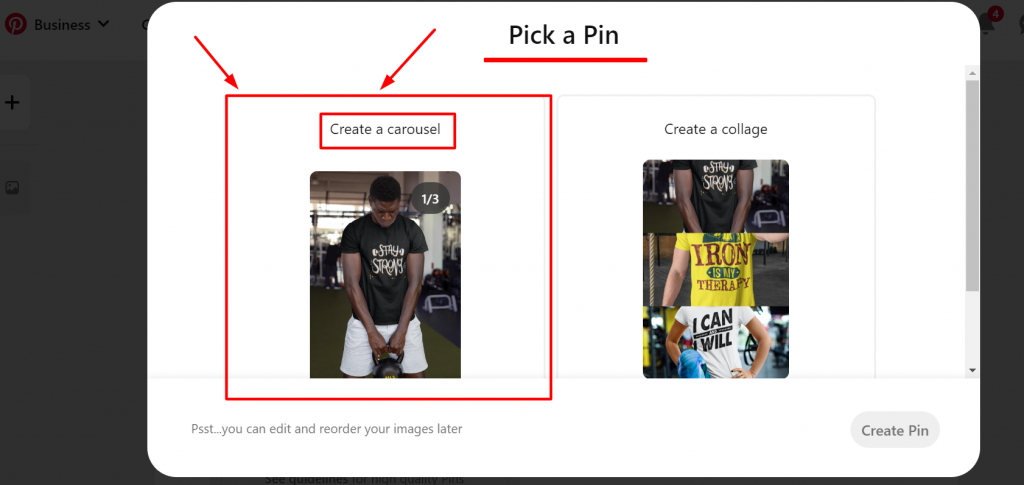The width and height of the screenshot is (1024, 485).
Task: Open the messages icon at top right
Action: click(x=1020, y=25)
